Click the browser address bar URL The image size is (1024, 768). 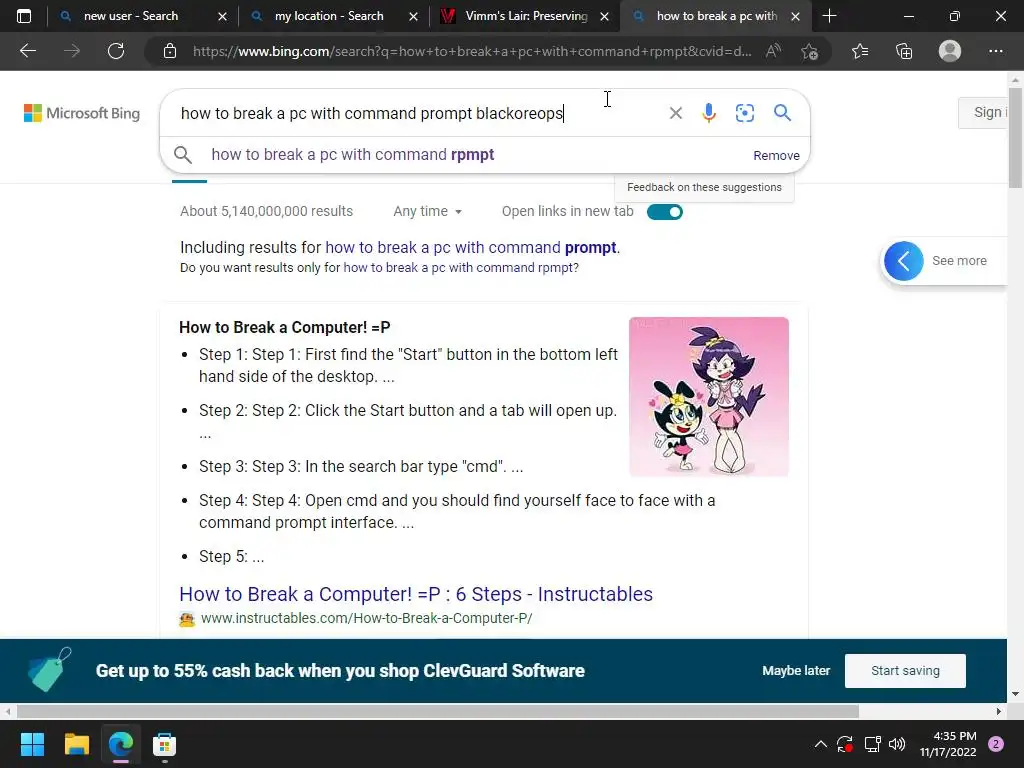point(472,51)
